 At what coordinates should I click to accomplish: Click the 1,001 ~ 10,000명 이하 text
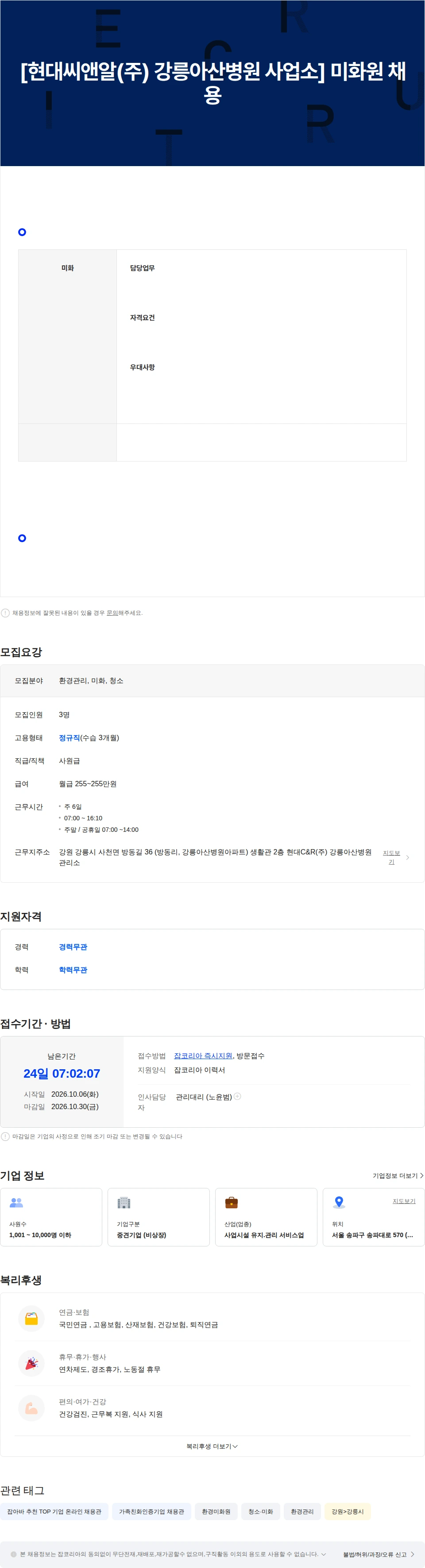[x=40, y=1235]
